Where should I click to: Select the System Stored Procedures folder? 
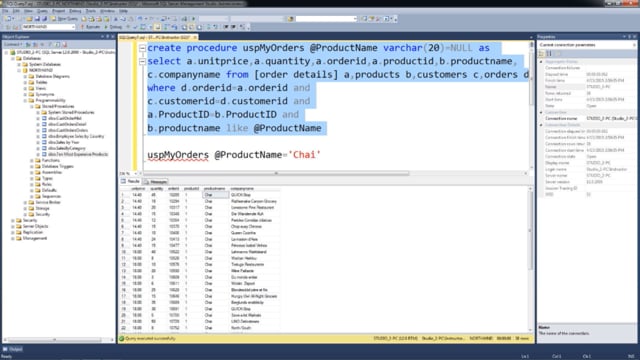tap(71, 112)
